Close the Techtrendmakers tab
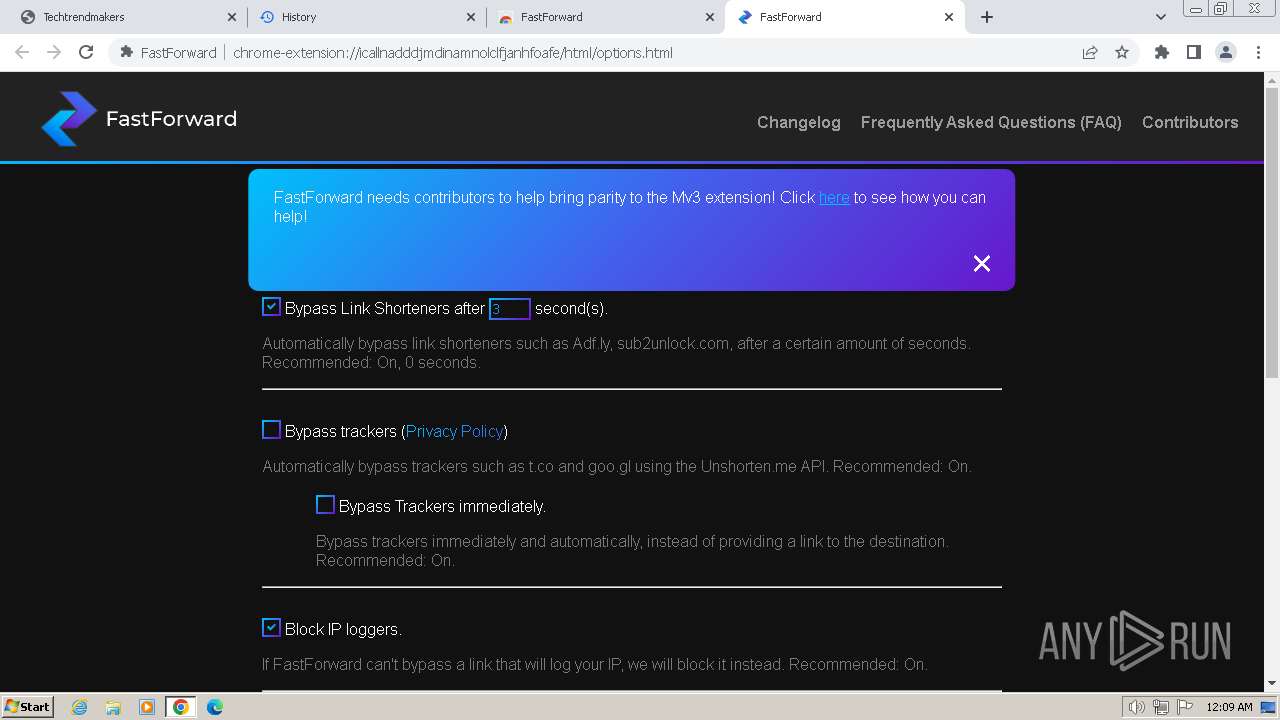1280x720 pixels. (231, 17)
